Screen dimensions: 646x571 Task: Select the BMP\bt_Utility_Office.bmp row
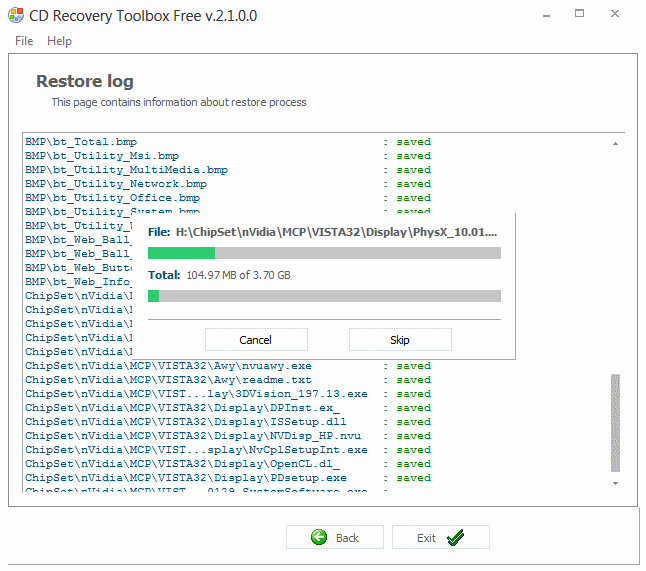228,198
